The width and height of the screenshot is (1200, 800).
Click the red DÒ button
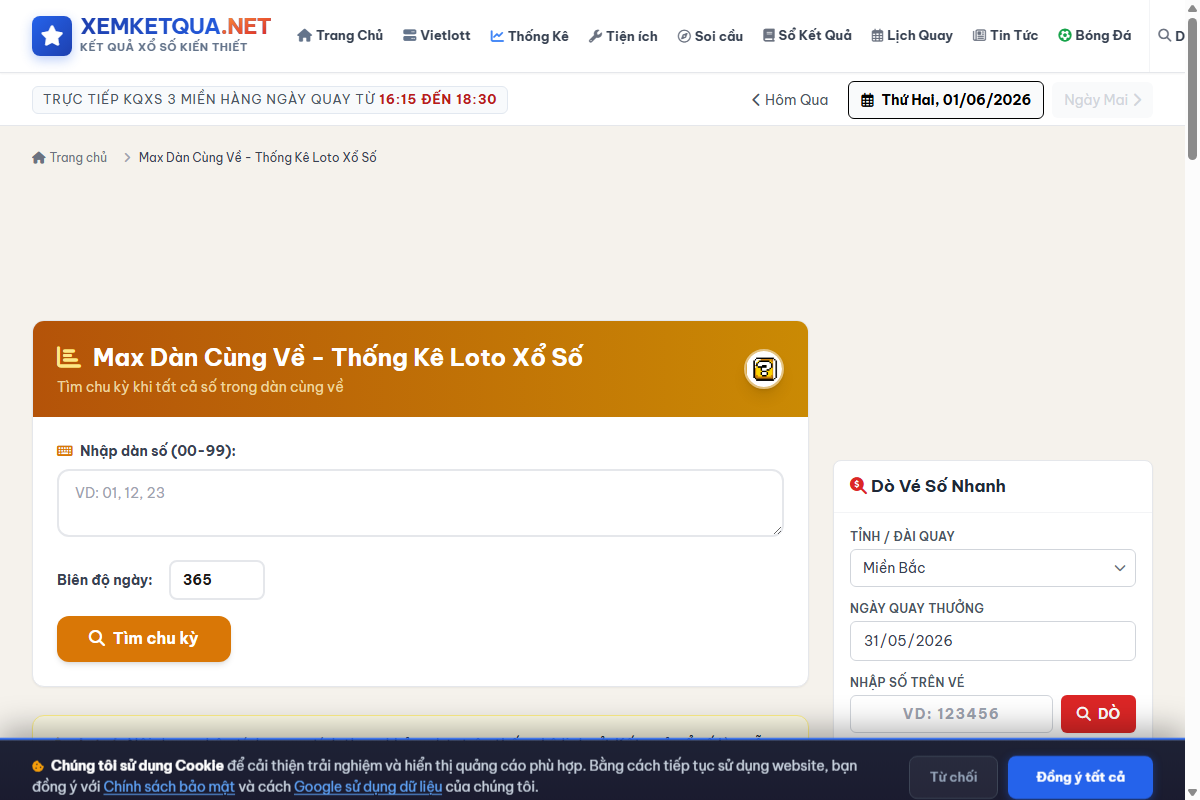click(x=1098, y=714)
